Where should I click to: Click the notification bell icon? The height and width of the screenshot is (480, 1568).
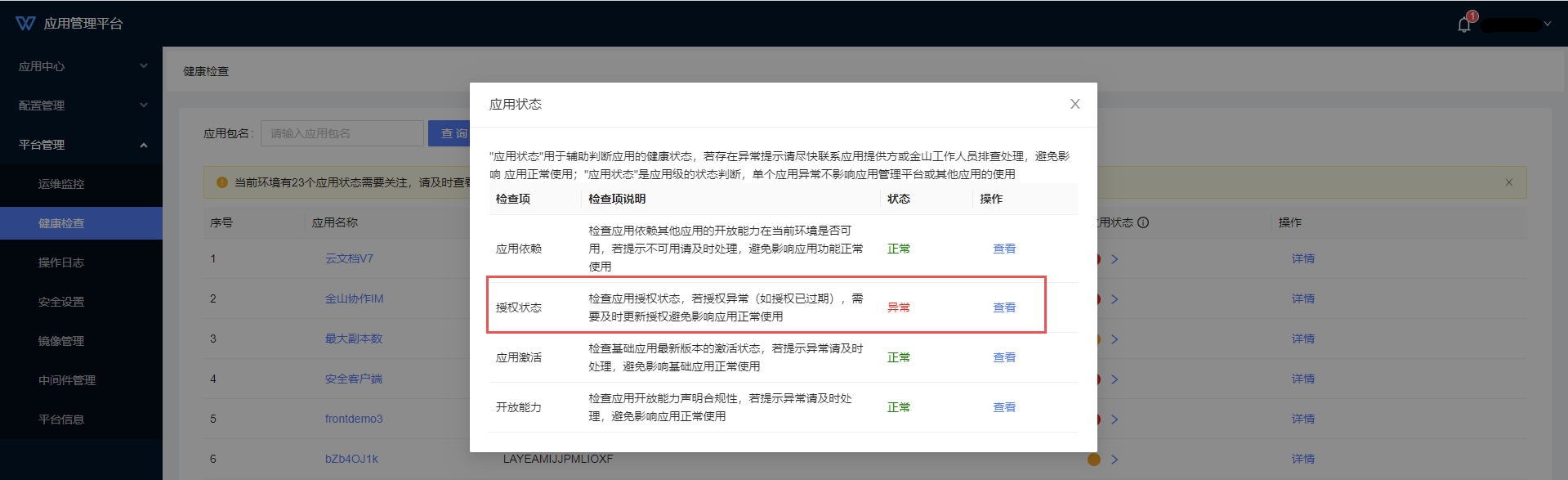pos(1463,25)
